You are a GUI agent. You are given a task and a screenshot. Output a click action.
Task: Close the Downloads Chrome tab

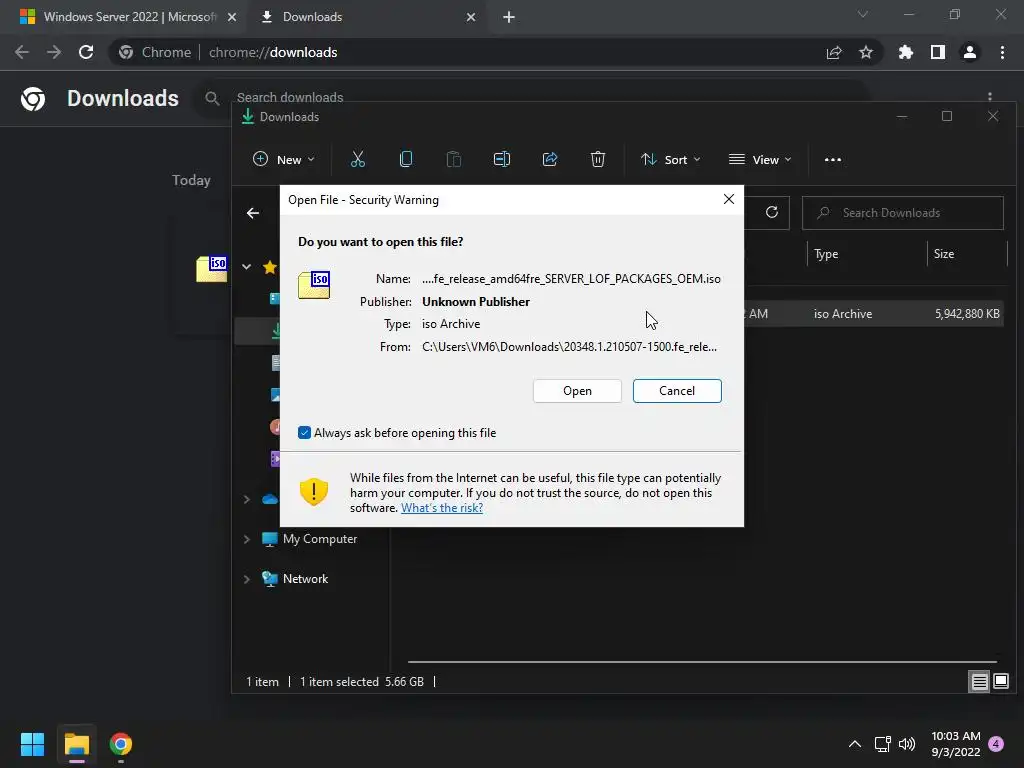pos(471,17)
